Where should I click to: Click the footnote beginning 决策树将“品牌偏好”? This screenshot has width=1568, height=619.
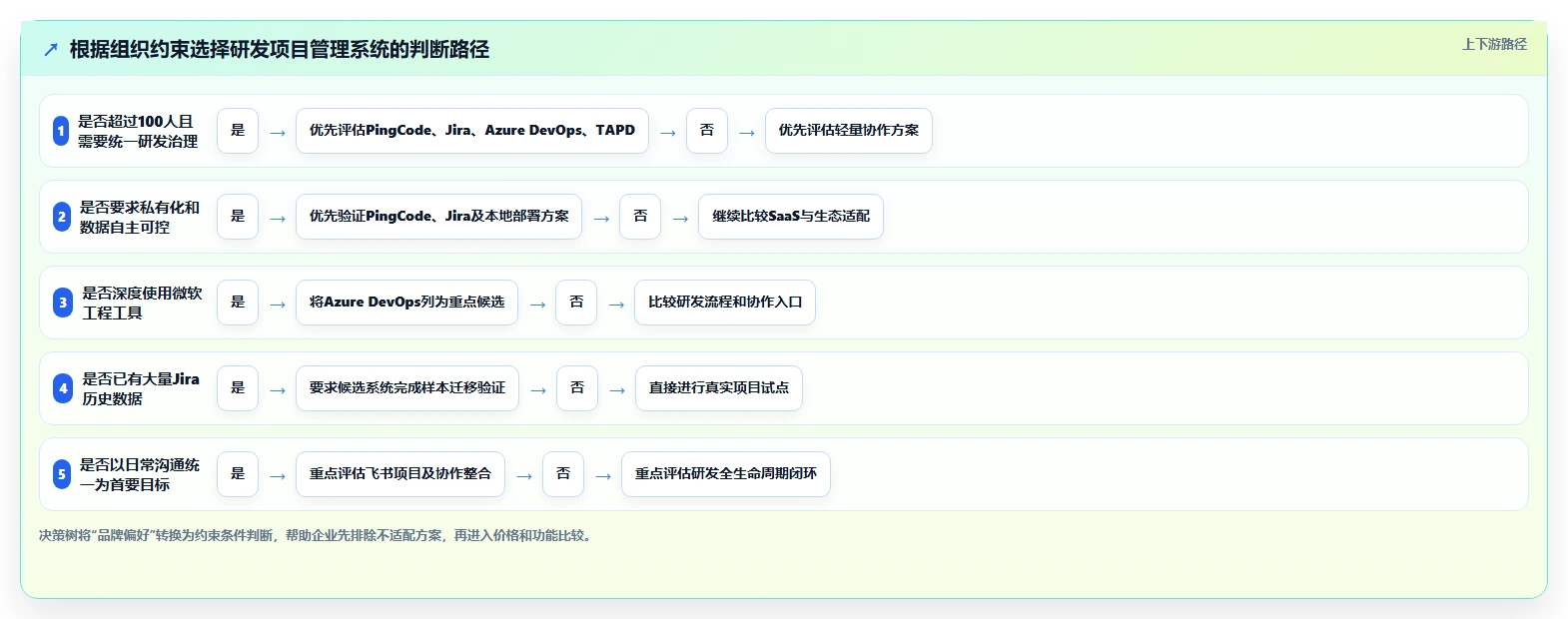317,536
